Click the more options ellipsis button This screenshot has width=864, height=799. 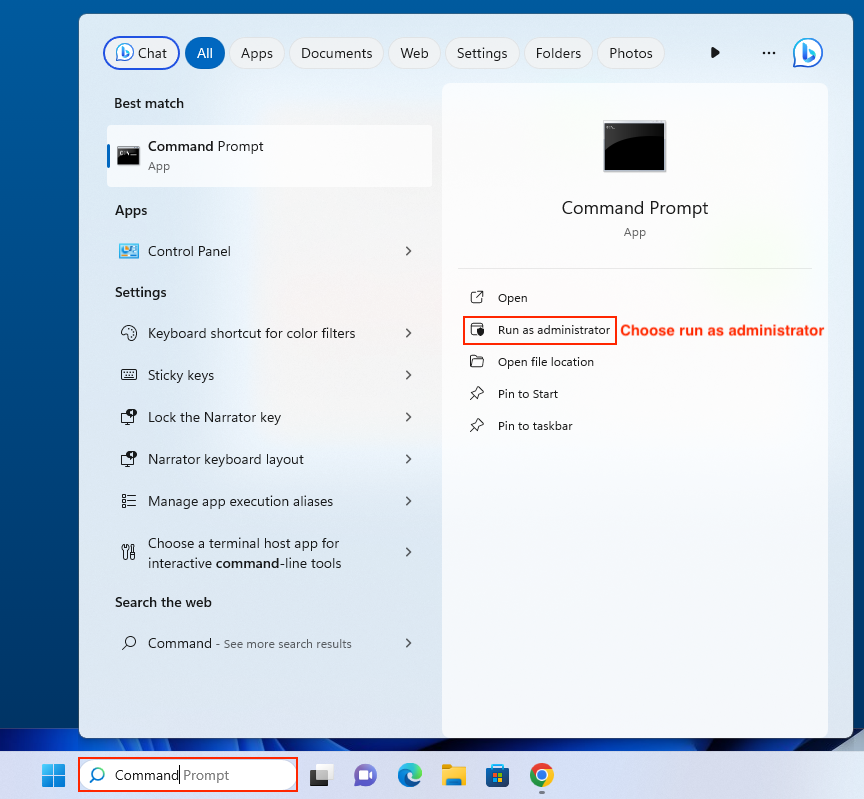[x=768, y=53]
